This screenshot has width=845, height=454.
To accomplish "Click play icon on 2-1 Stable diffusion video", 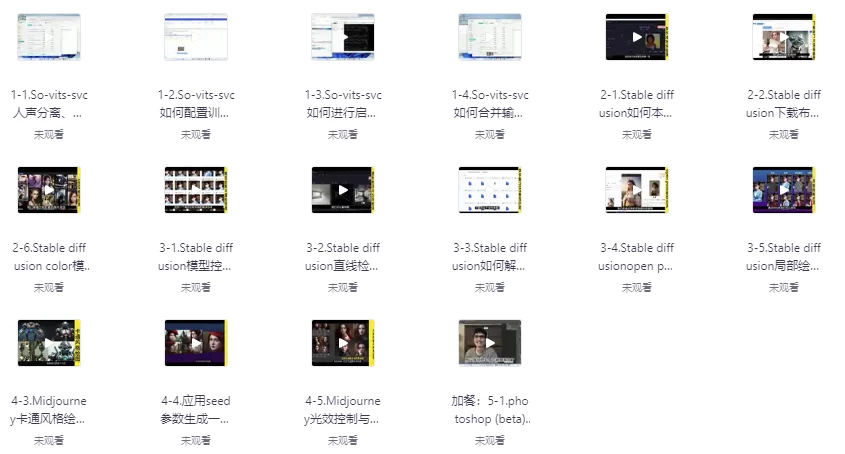I will [x=637, y=37].
